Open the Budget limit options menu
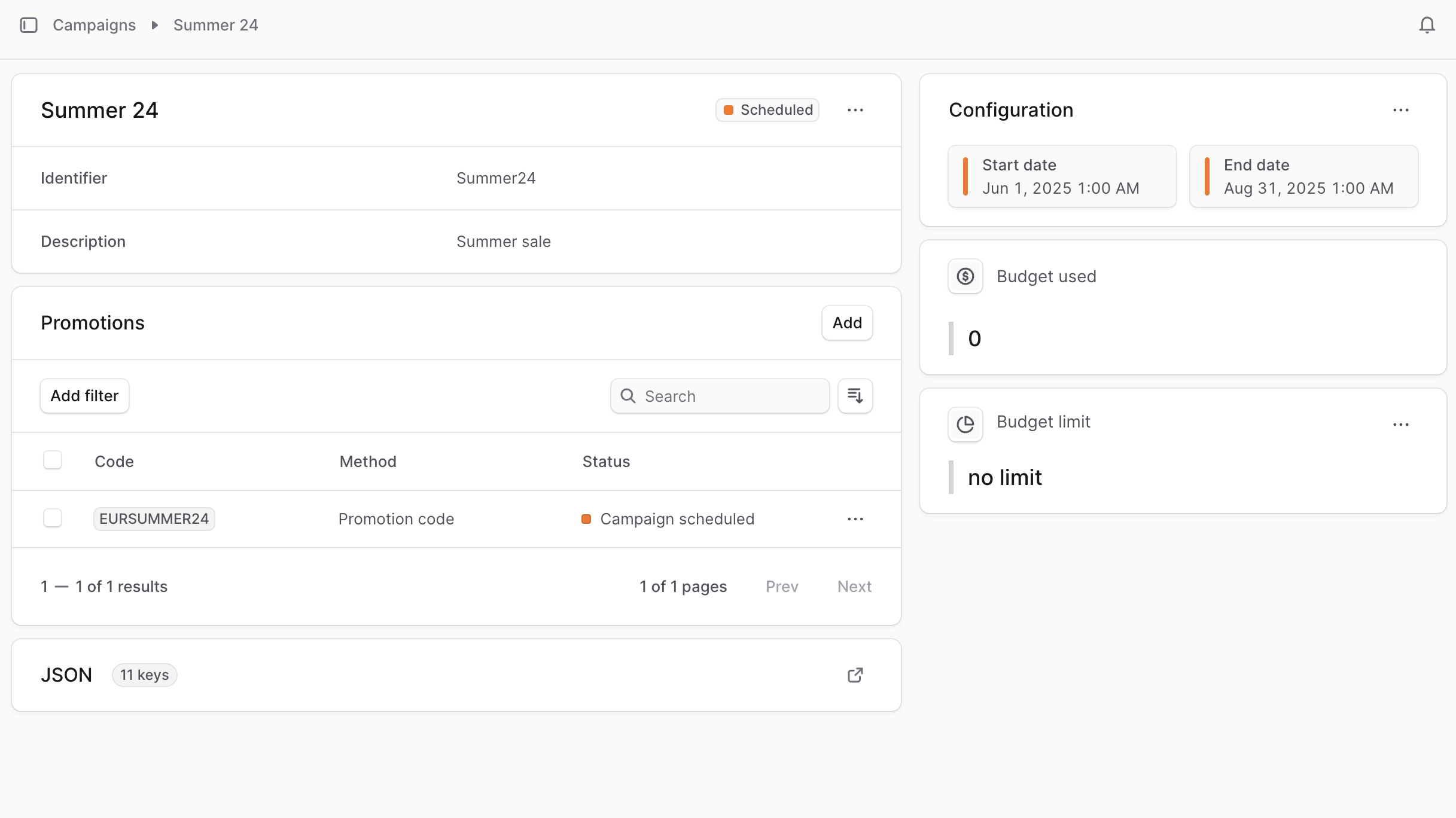 [x=1400, y=425]
